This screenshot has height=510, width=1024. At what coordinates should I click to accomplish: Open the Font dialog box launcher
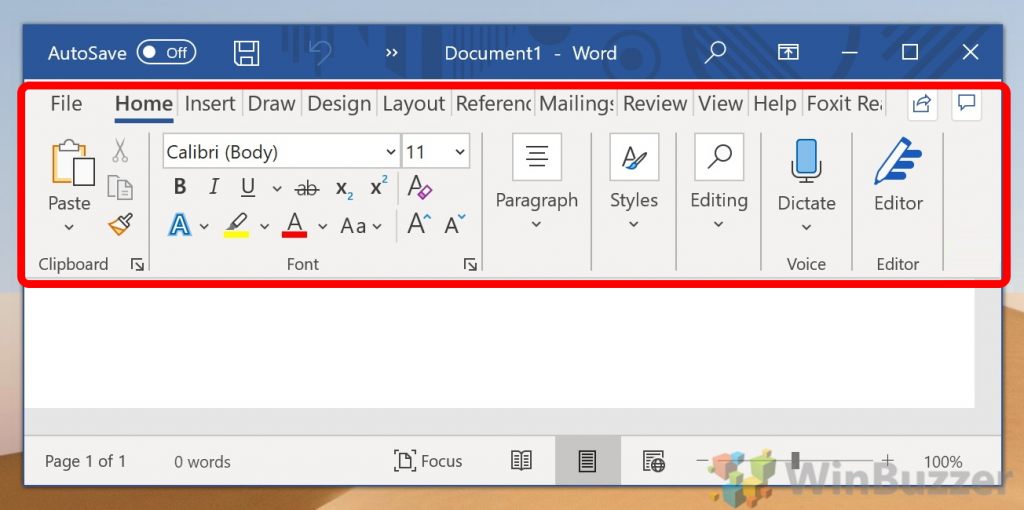click(x=470, y=265)
